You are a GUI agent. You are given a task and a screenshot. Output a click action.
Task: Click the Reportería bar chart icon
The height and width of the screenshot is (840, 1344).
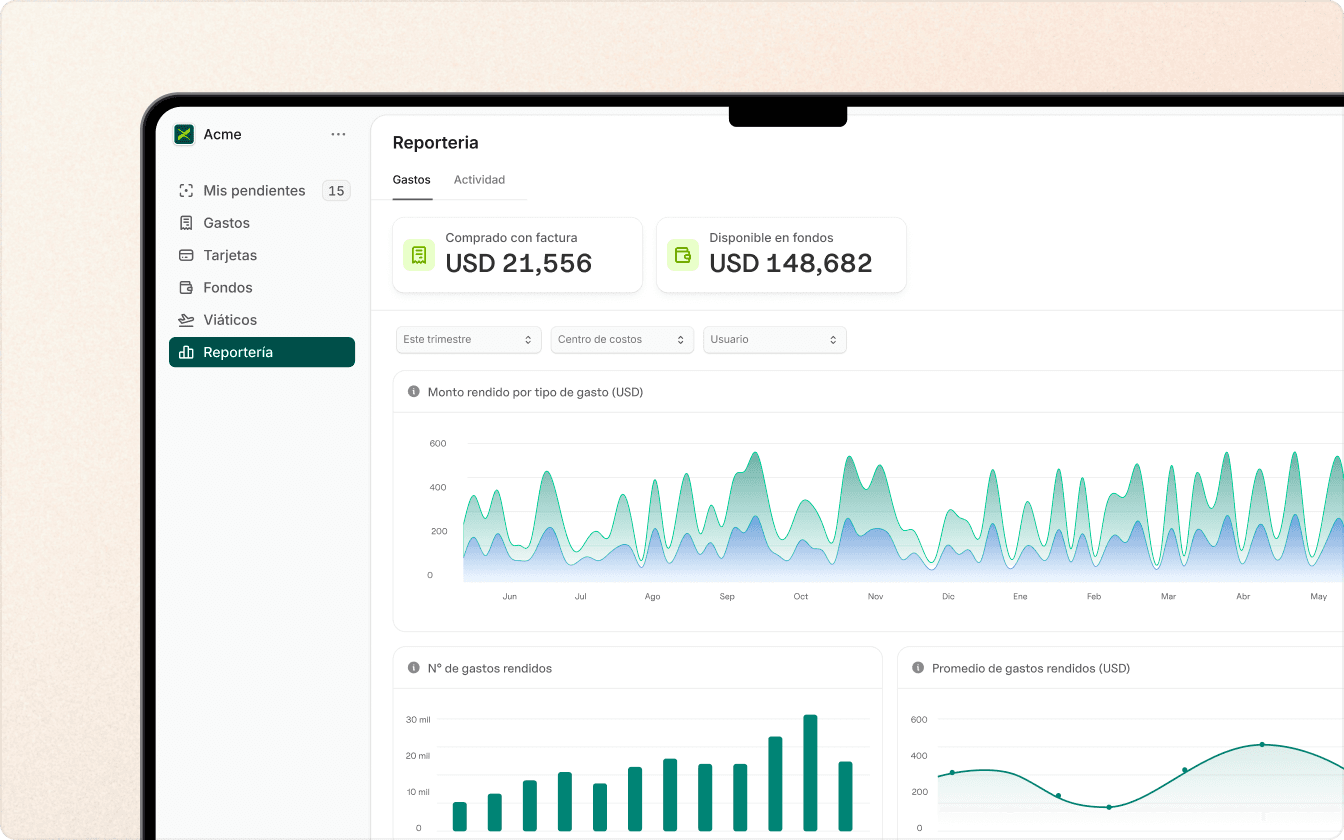(186, 352)
